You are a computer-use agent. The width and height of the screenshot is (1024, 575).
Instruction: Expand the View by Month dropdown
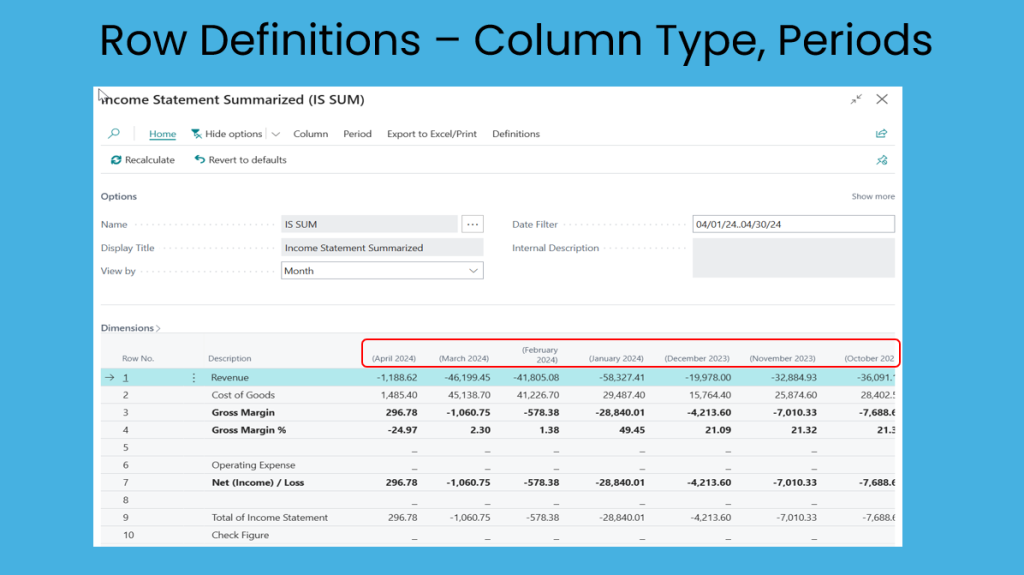(x=473, y=271)
